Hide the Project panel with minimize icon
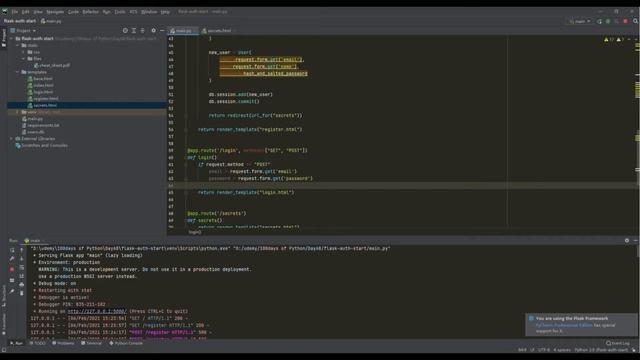Screen dimensions: 640x360 coord(162,31)
